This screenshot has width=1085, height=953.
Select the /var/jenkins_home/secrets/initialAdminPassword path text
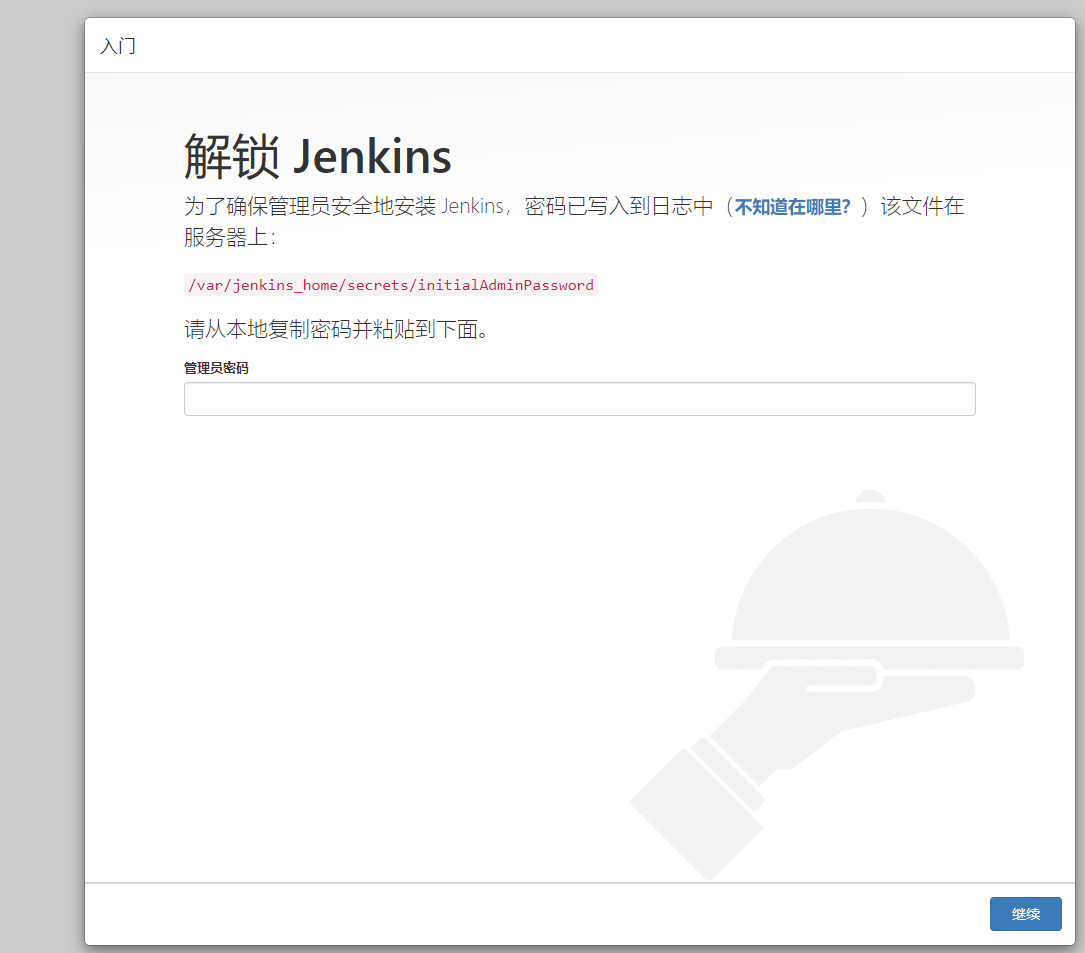[x=390, y=285]
